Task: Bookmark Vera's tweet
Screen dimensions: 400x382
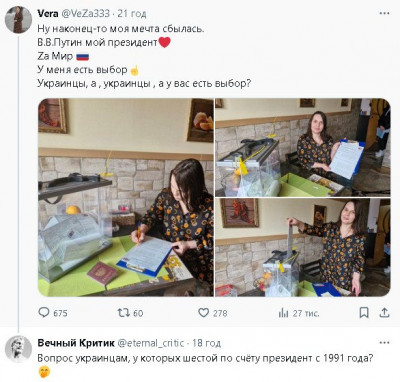Action: coord(364,312)
